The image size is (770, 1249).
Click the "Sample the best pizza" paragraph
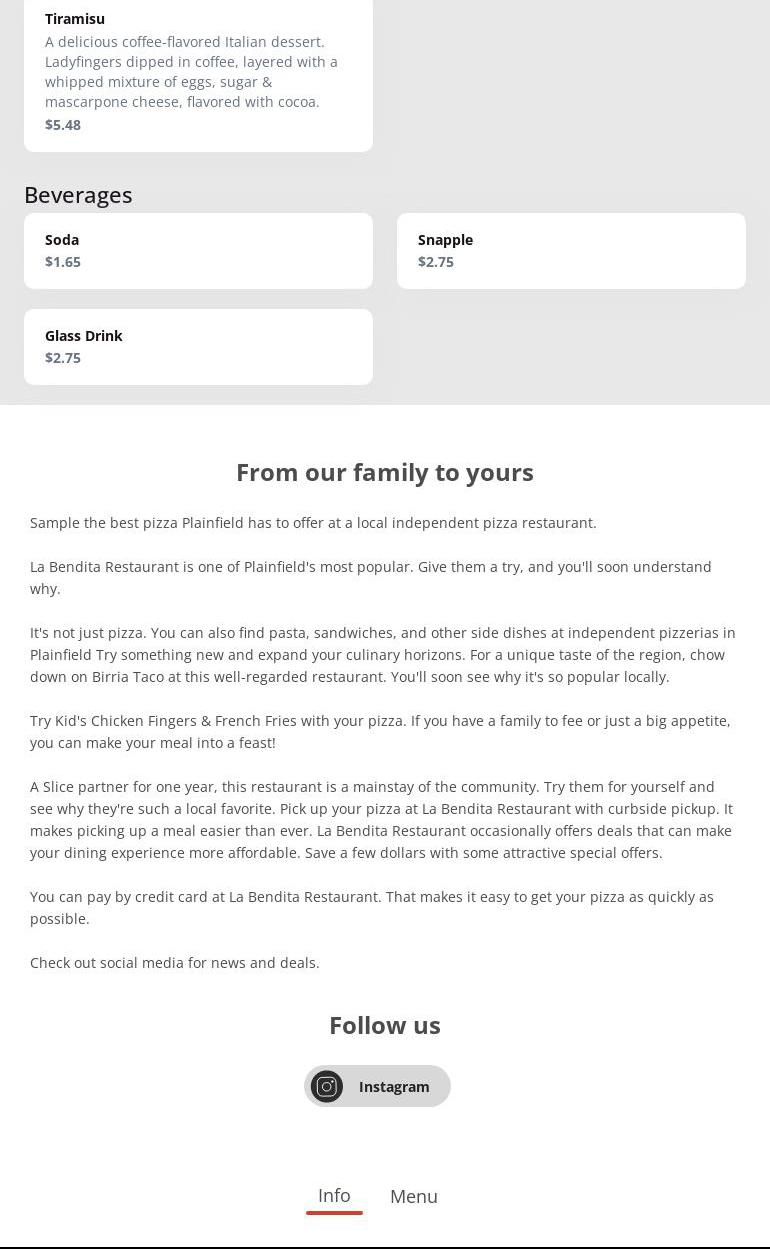click(x=313, y=523)
